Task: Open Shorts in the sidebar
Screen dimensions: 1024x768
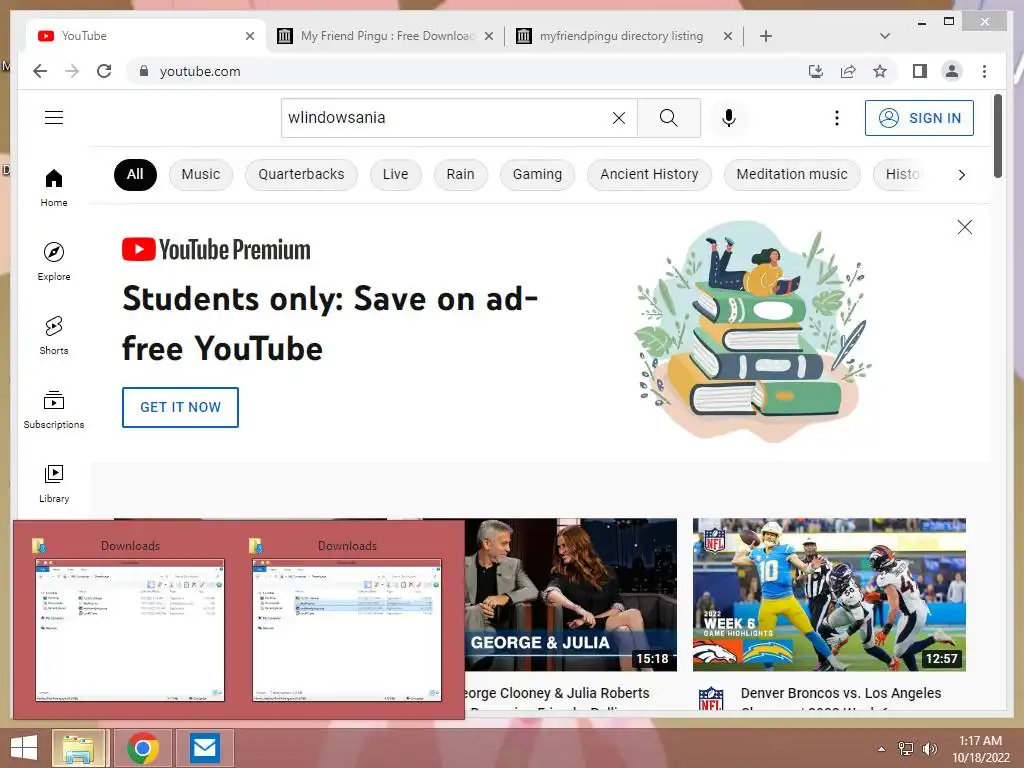Action: [x=54, y=336]
